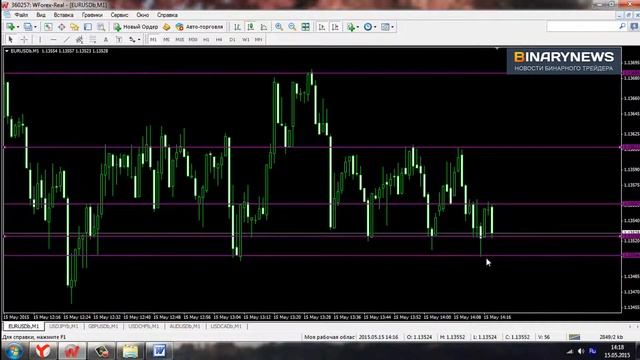The image size is (640, 360).
Task: Click the Новый Ордер button
Action: pyautogui.click(x=136, y=27)
